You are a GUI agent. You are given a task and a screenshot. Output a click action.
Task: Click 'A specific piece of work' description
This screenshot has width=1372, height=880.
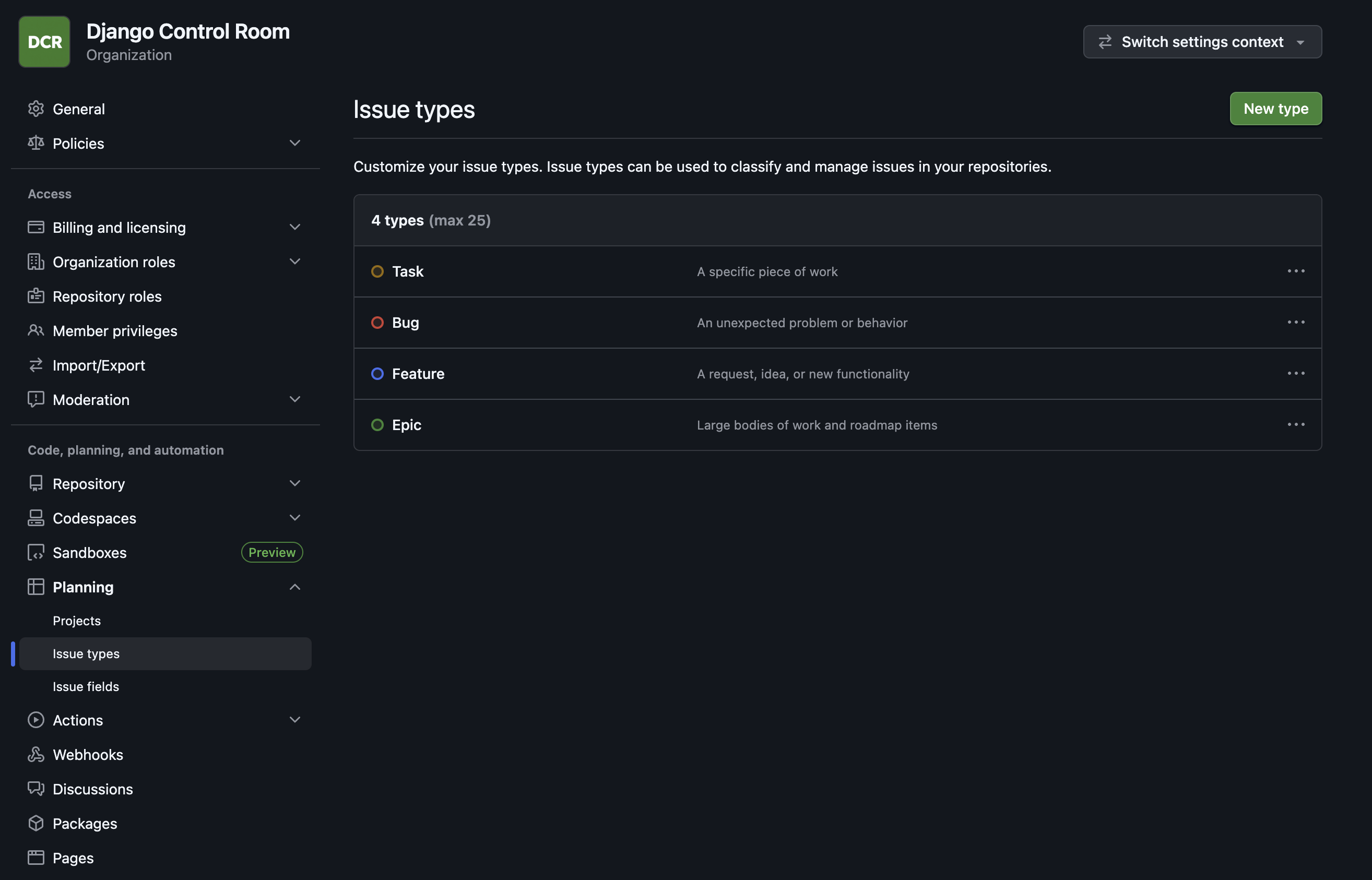coord(767,271)
